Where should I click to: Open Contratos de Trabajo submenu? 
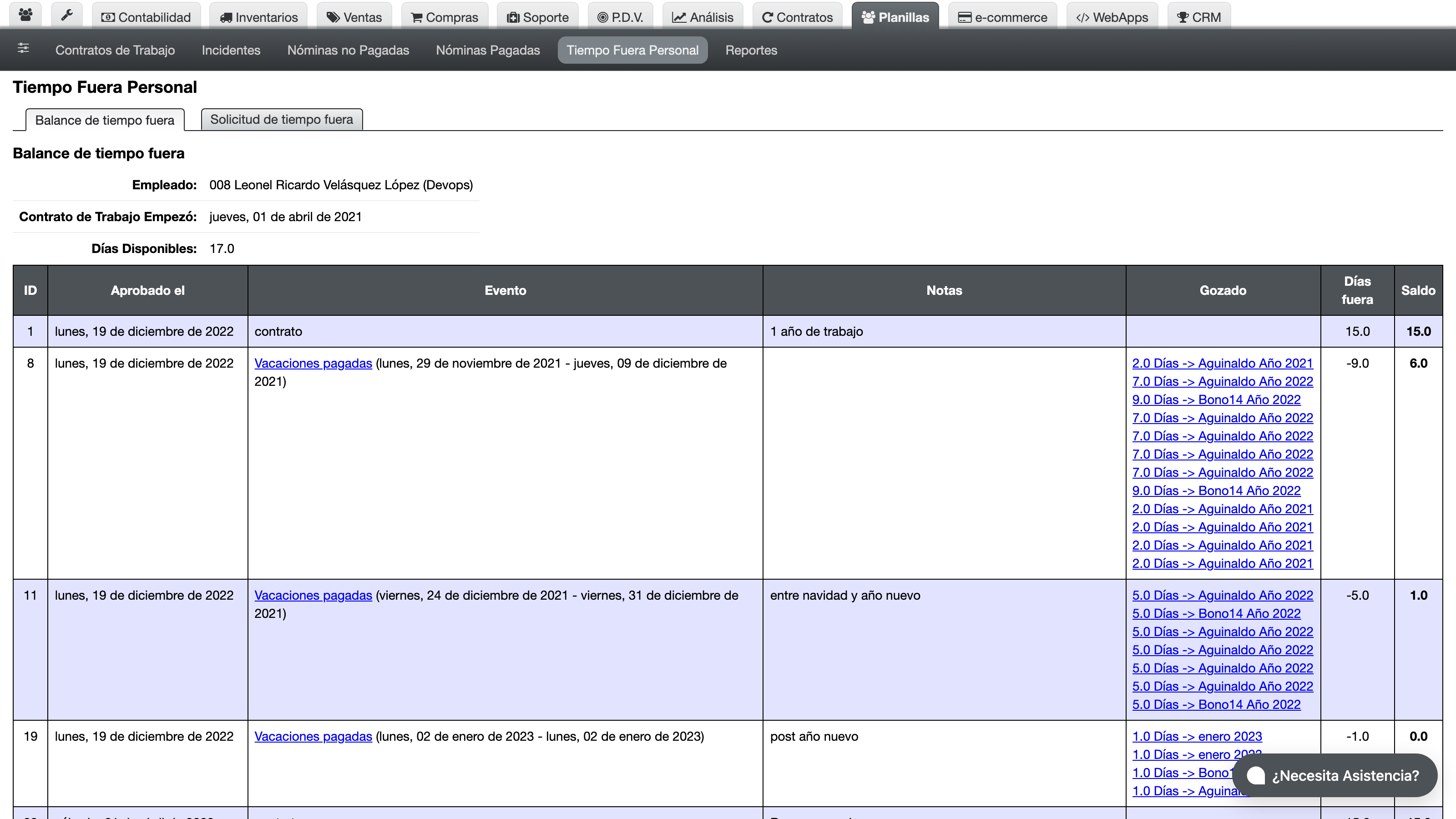pyautogui.click(x=115, y=51)
